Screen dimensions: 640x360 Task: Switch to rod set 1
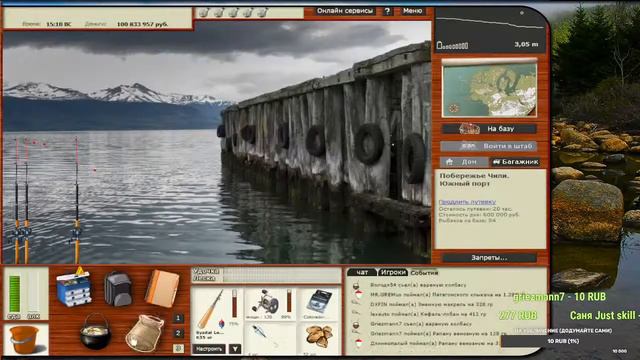[178, 318]
